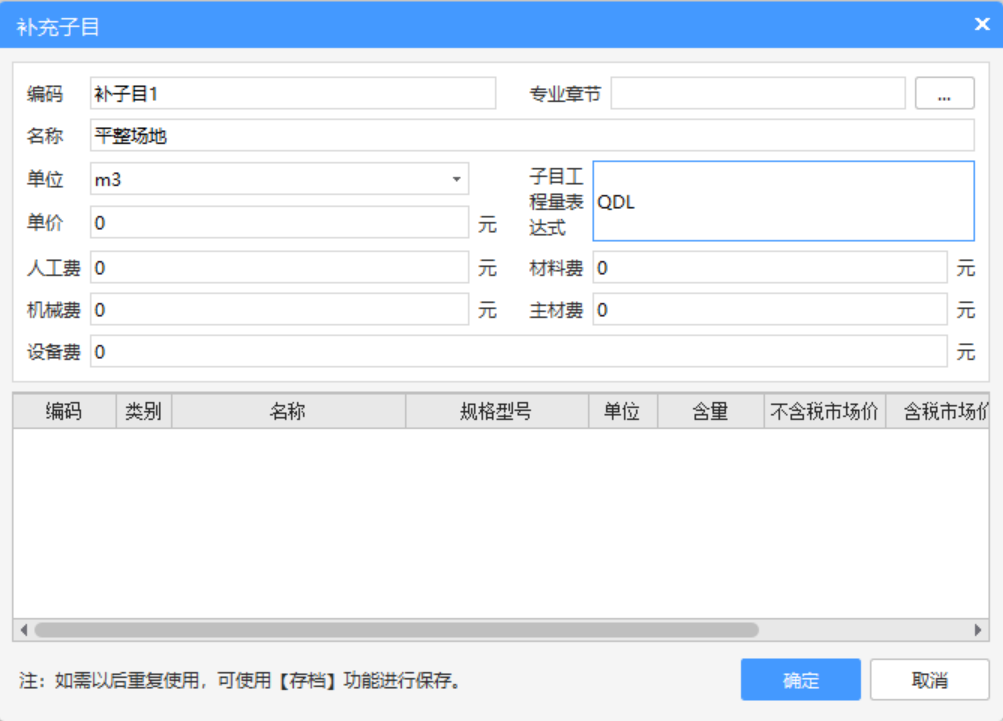Focus the 子目工程量表达式 text area
The image size is (1003, 721).
783,202
